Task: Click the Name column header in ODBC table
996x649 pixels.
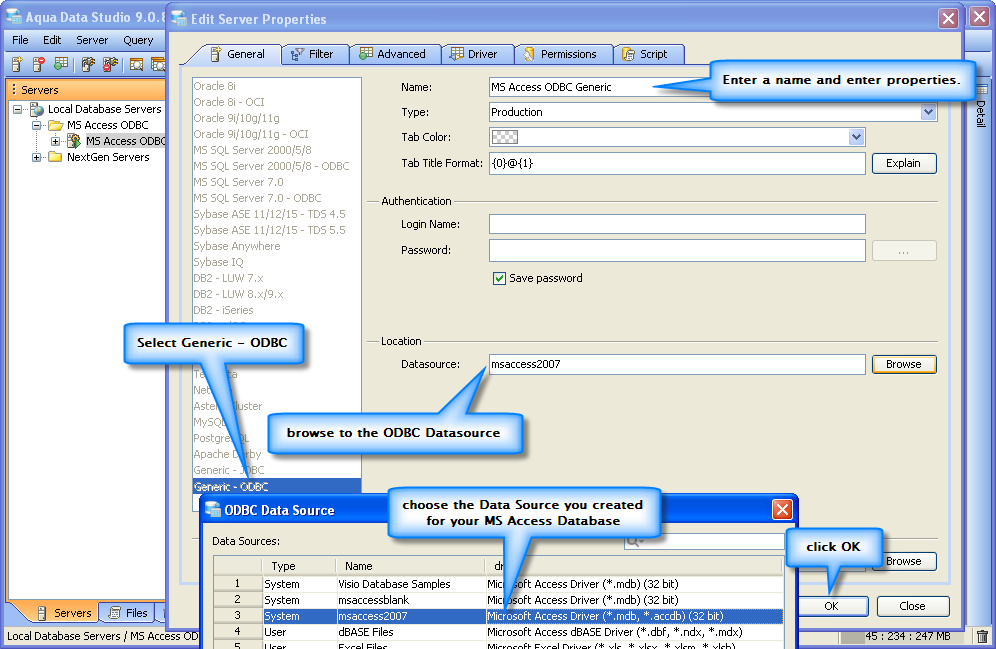Action: pos(410,566)
